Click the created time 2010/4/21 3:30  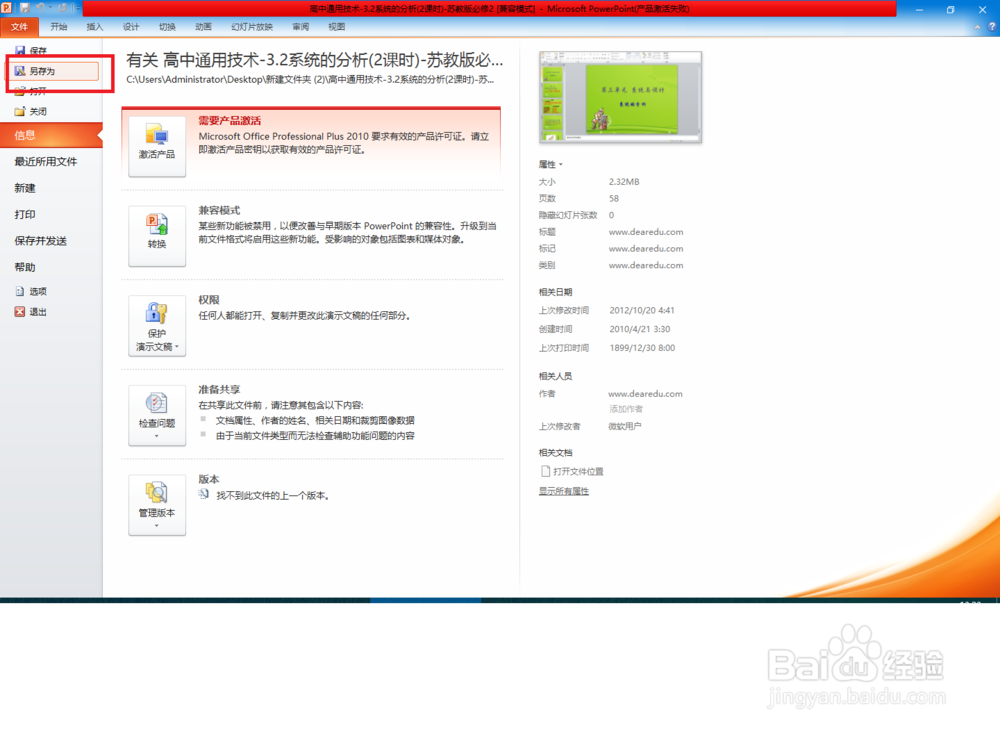(640, 329)
